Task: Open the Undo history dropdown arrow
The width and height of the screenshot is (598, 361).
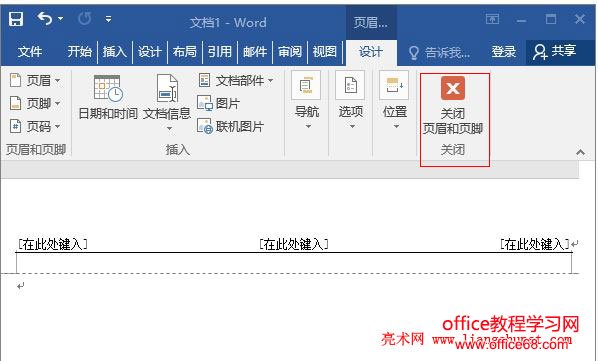Action: [61, 18]
